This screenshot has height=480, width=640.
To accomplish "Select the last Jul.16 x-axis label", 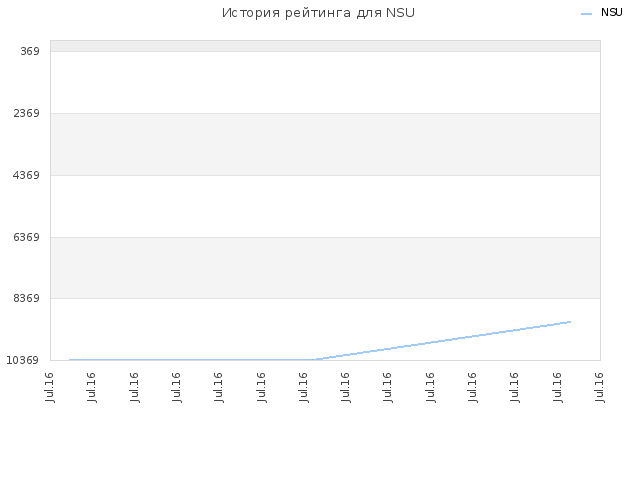I will pos(600,387).
